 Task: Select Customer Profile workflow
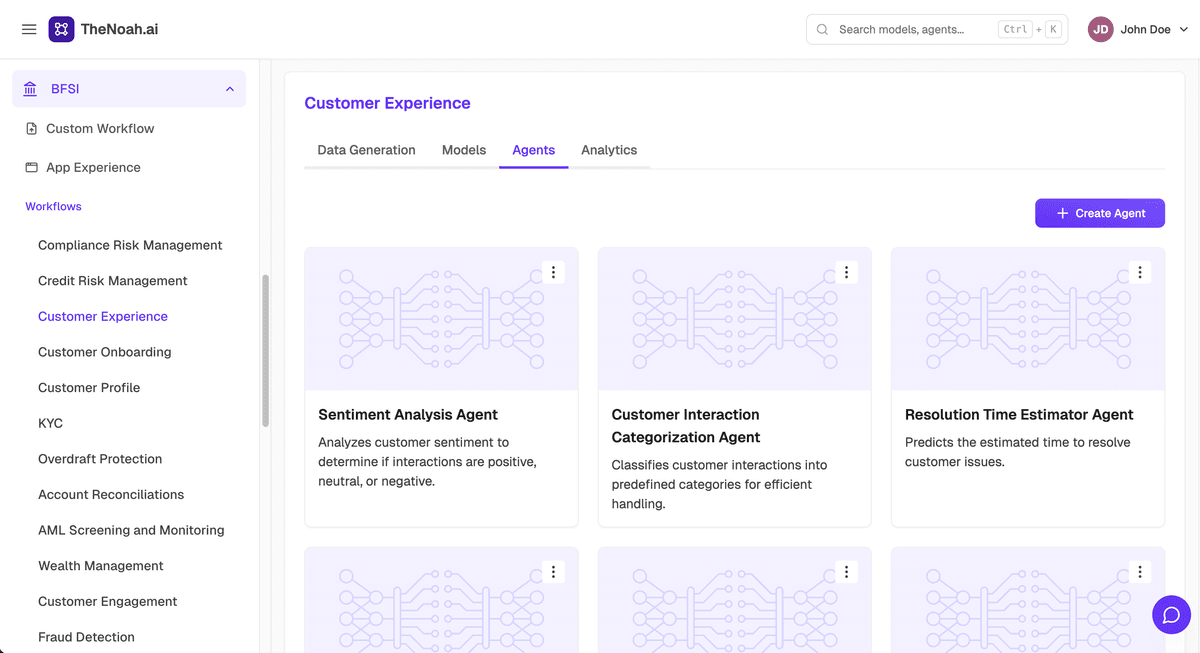point(89,388)
